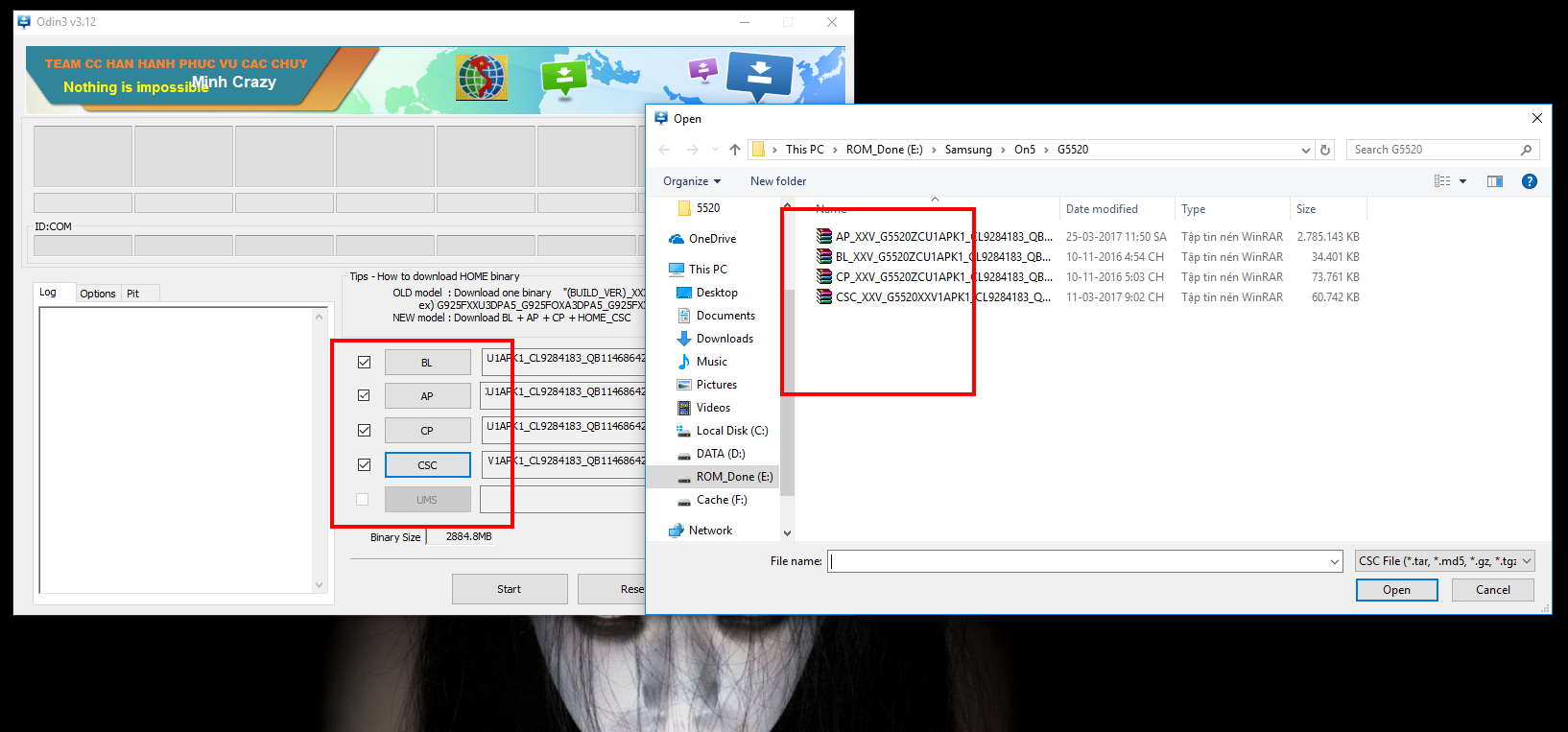Expand the address bar path history dropdown

click(x=1305, y=151)
